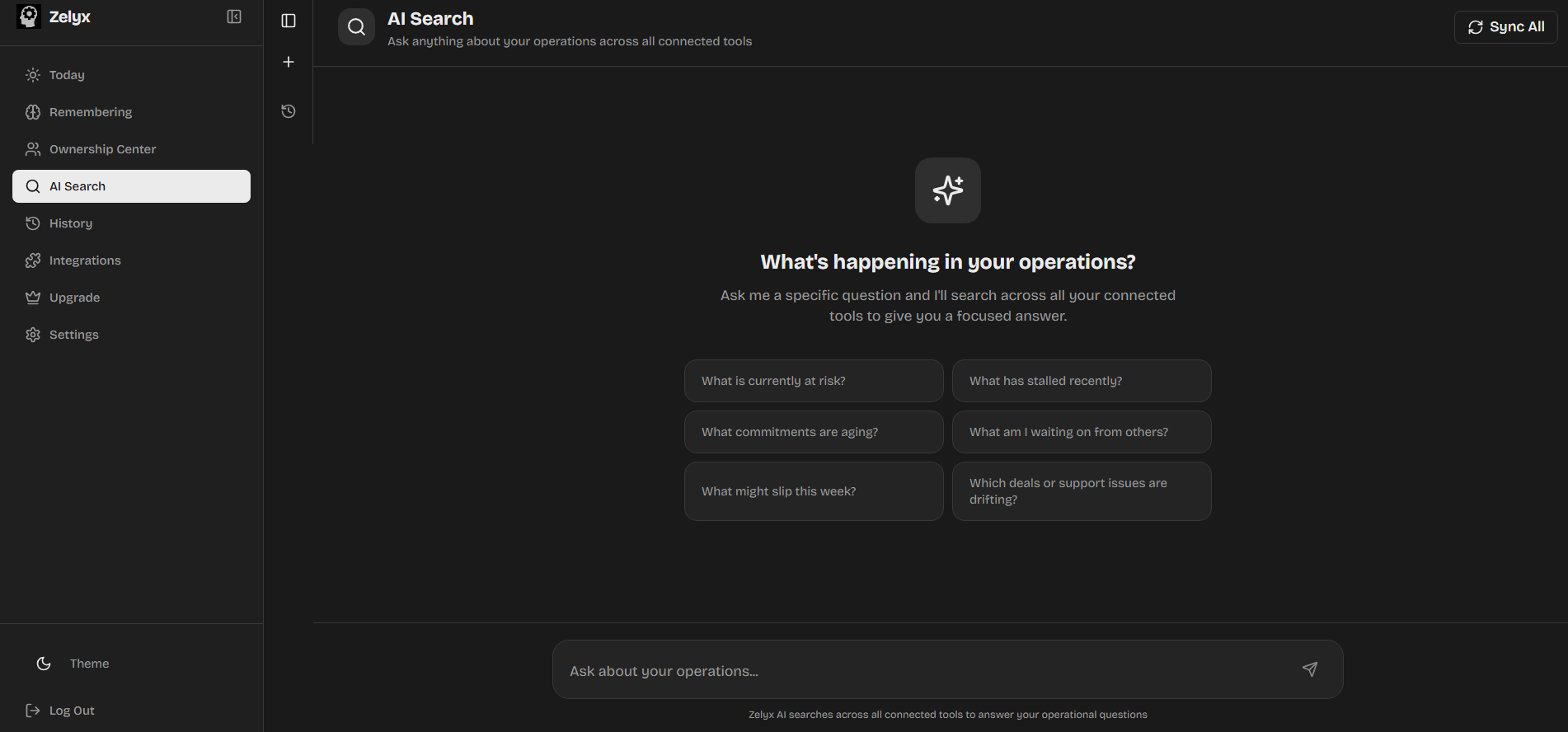The height and width of the screenshot is (732, 1568).
Task: Click the rewind-clock icon next to History
Action: click(33, 223)
